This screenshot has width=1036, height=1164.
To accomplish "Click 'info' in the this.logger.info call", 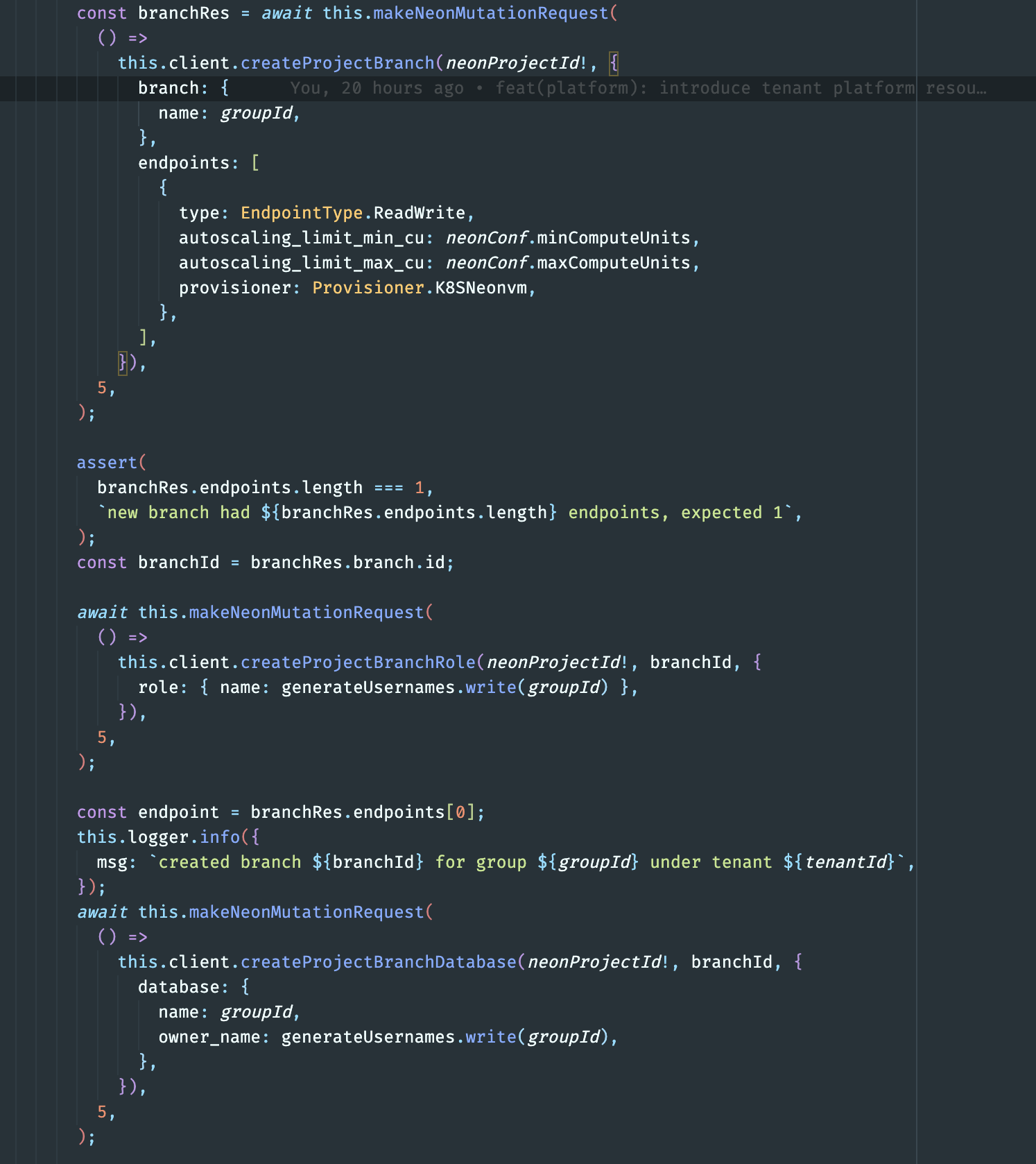I will [x=220, y=837].
